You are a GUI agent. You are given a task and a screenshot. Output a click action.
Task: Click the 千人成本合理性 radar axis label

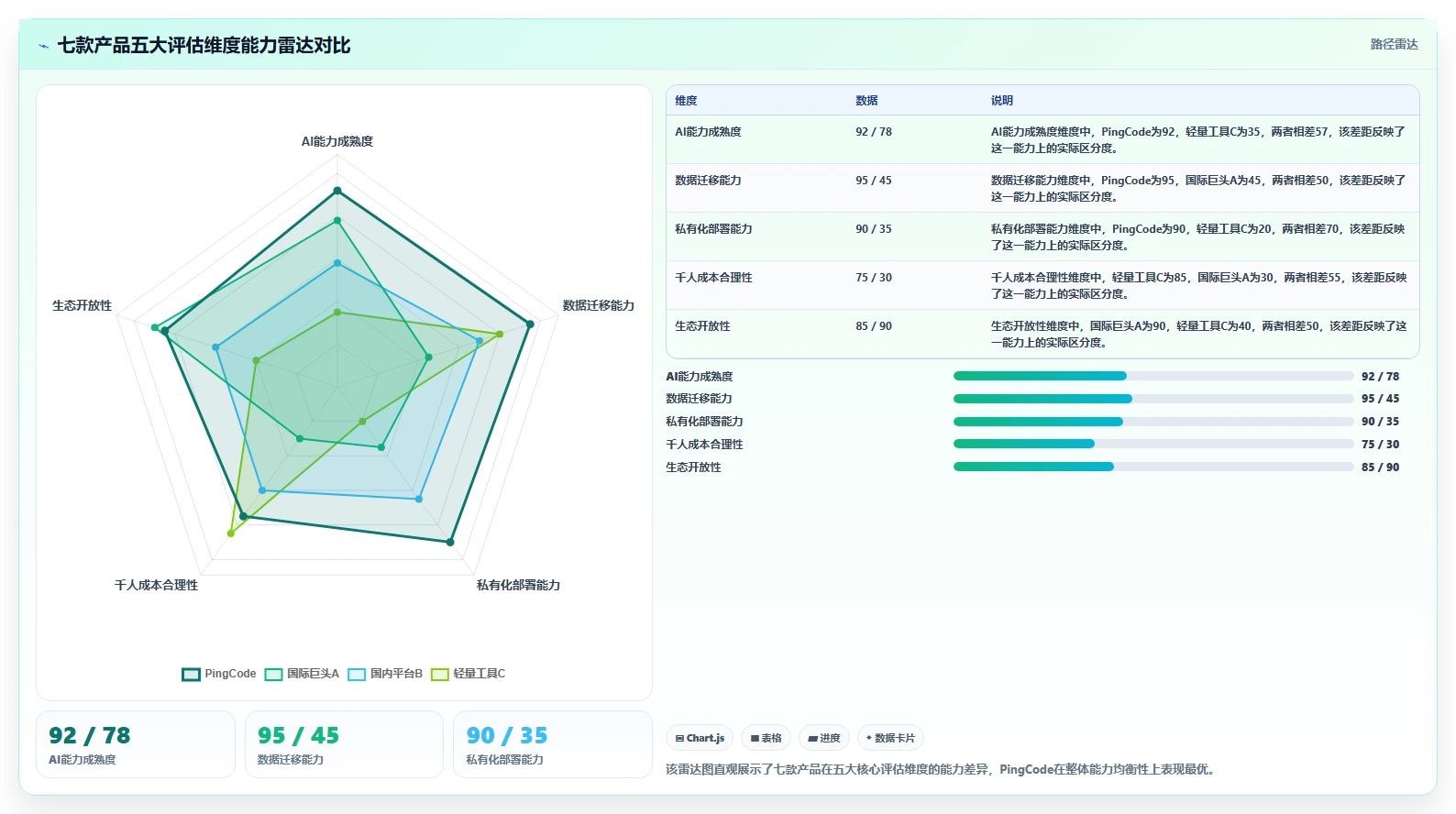[x=156, y=585]
